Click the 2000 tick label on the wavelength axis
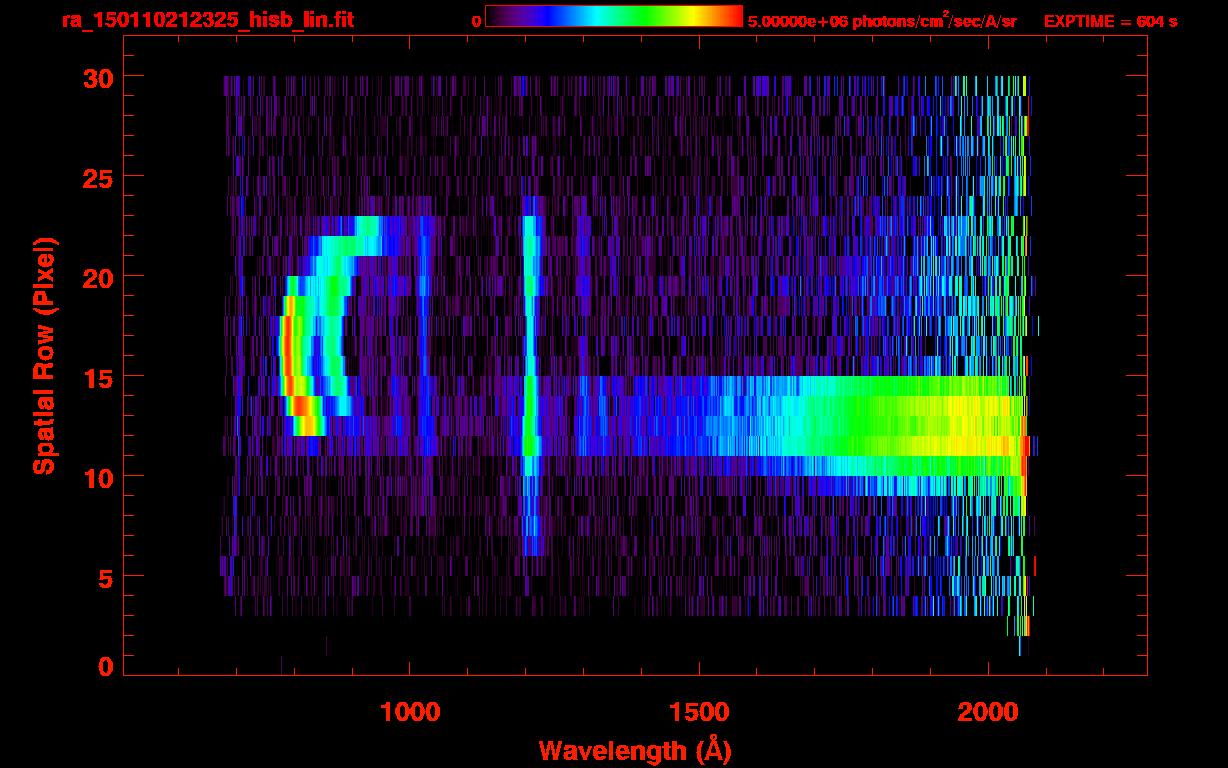This screenshot has width=1228, height=768. click(x=987, y=711)
